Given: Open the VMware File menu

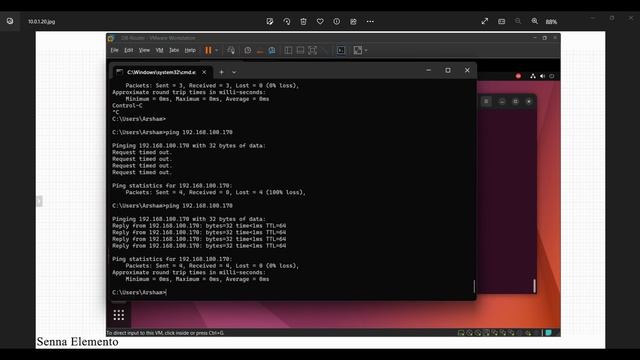Looking at the screenshot, I should (115, 50).
